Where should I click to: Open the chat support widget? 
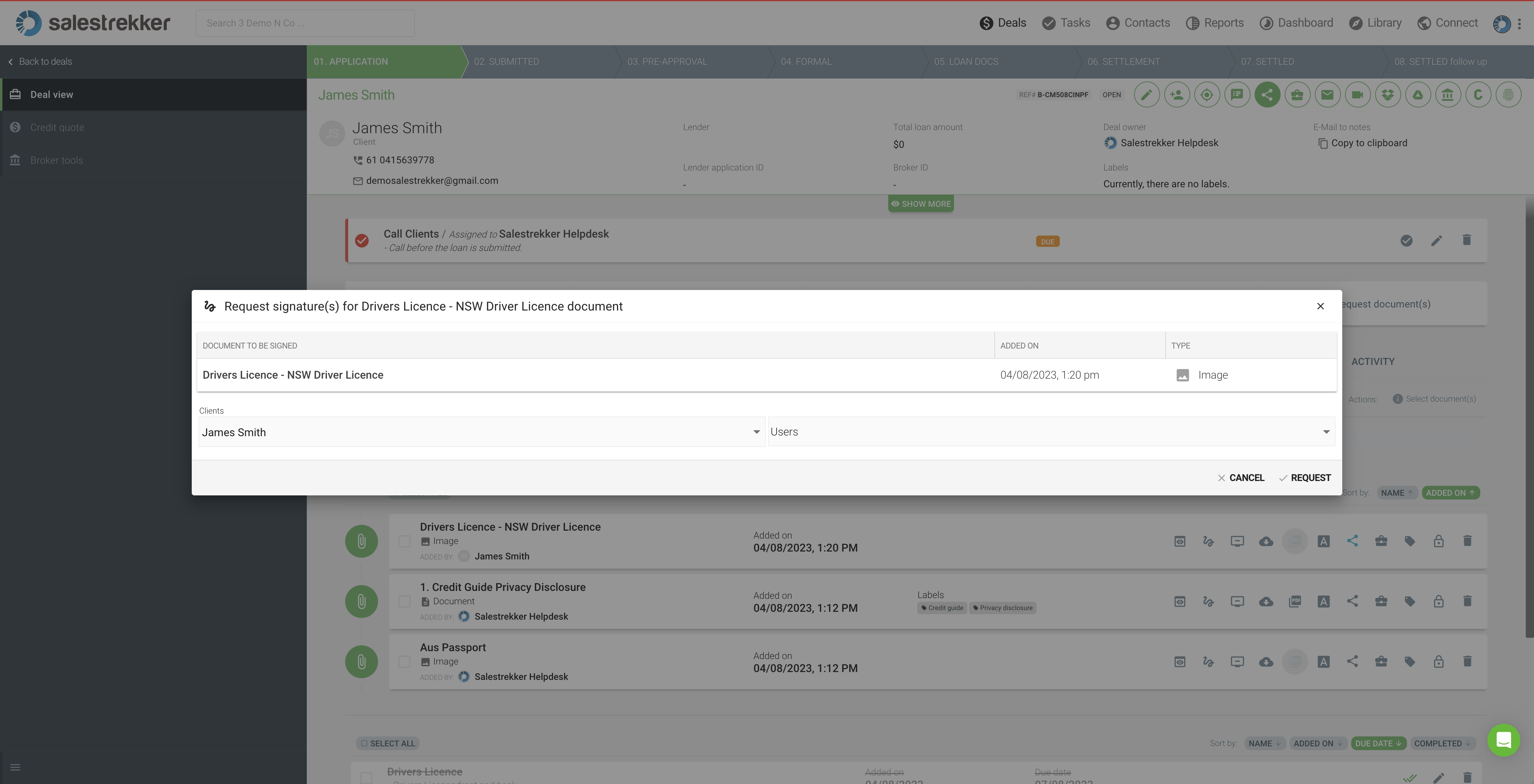click(x=1504, y=740)
